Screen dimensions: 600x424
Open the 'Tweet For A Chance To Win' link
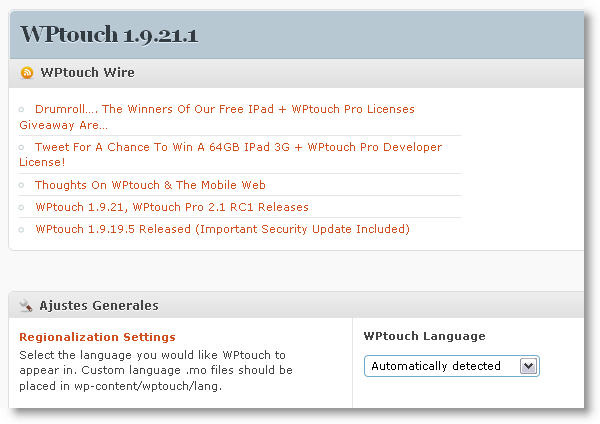tap(238, 147)
